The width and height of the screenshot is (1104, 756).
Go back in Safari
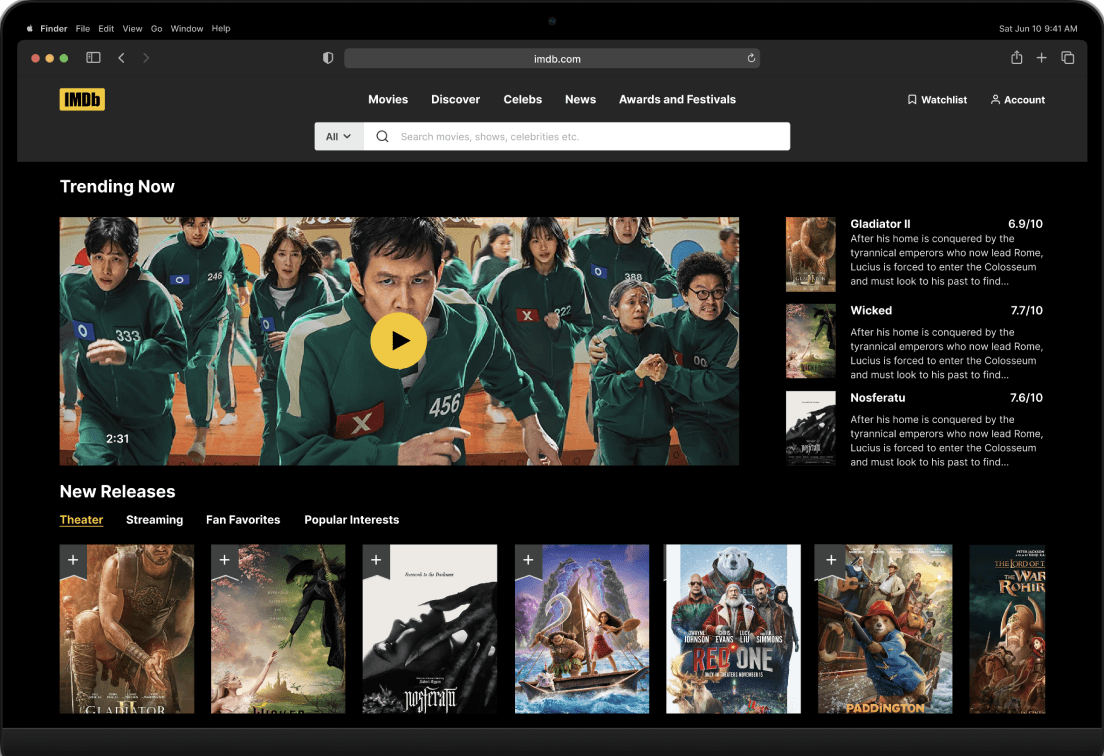point(121,58)
